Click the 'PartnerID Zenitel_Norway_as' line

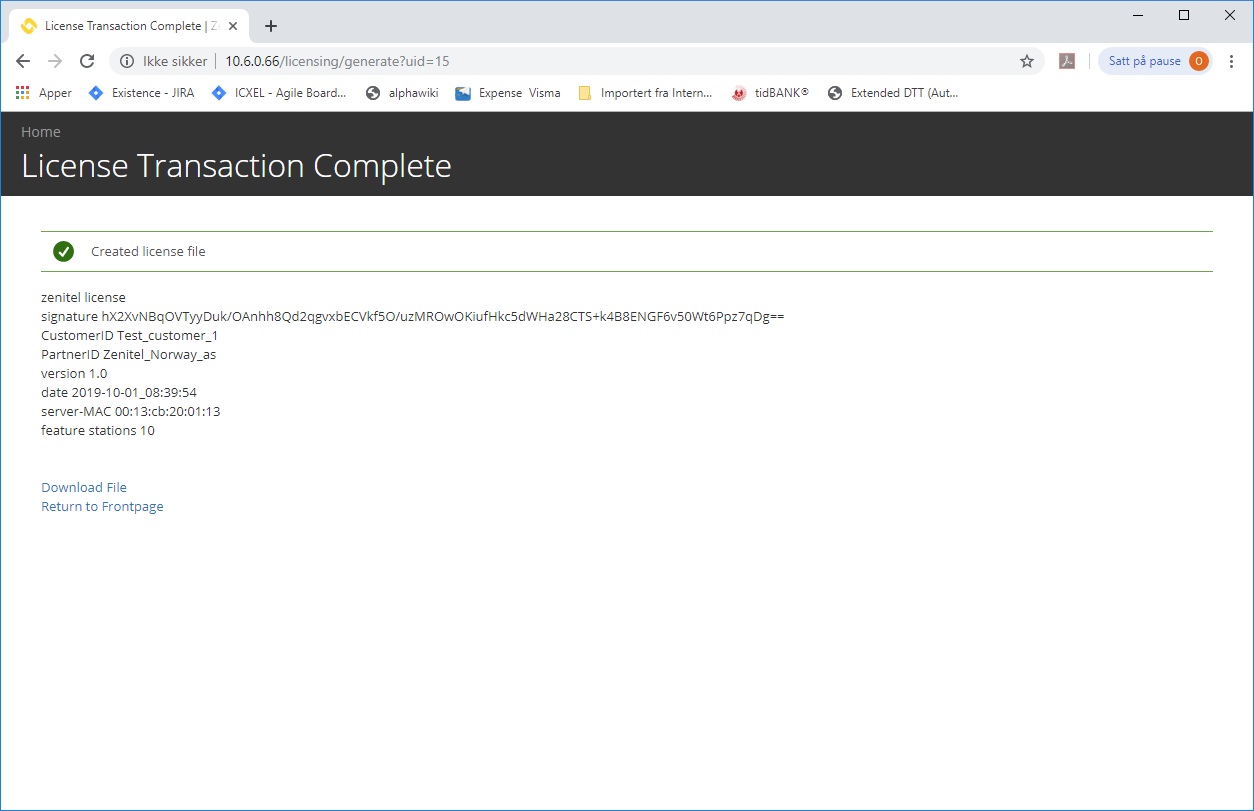128,354
